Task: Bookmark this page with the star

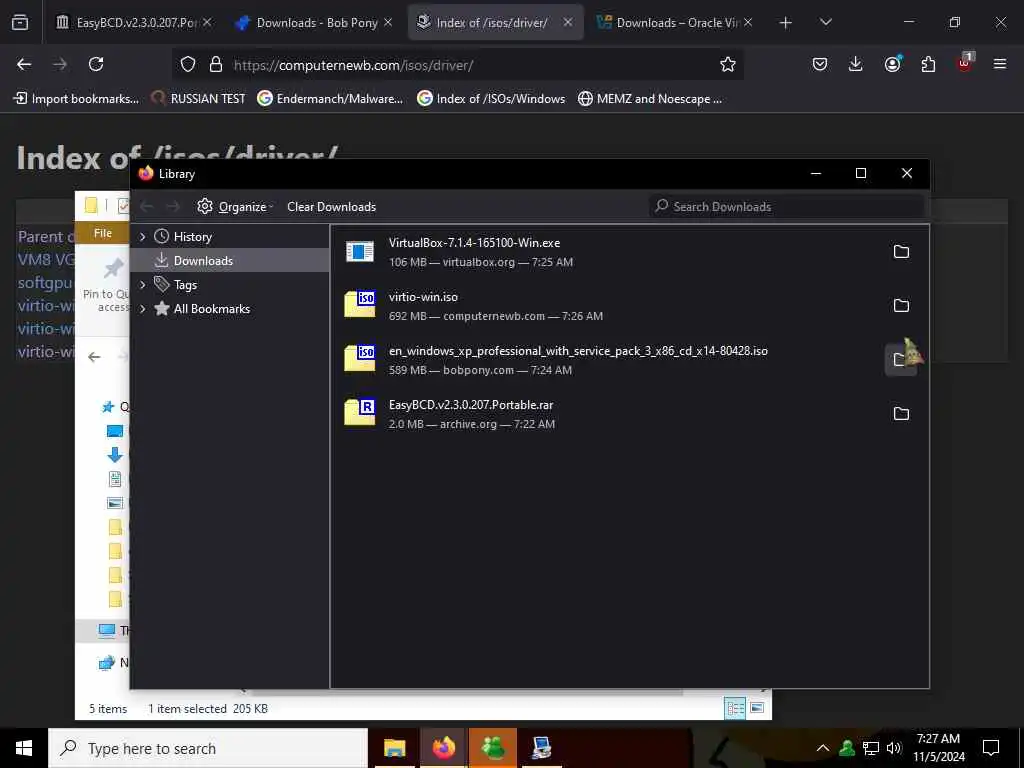Action: tap(728, 64)
